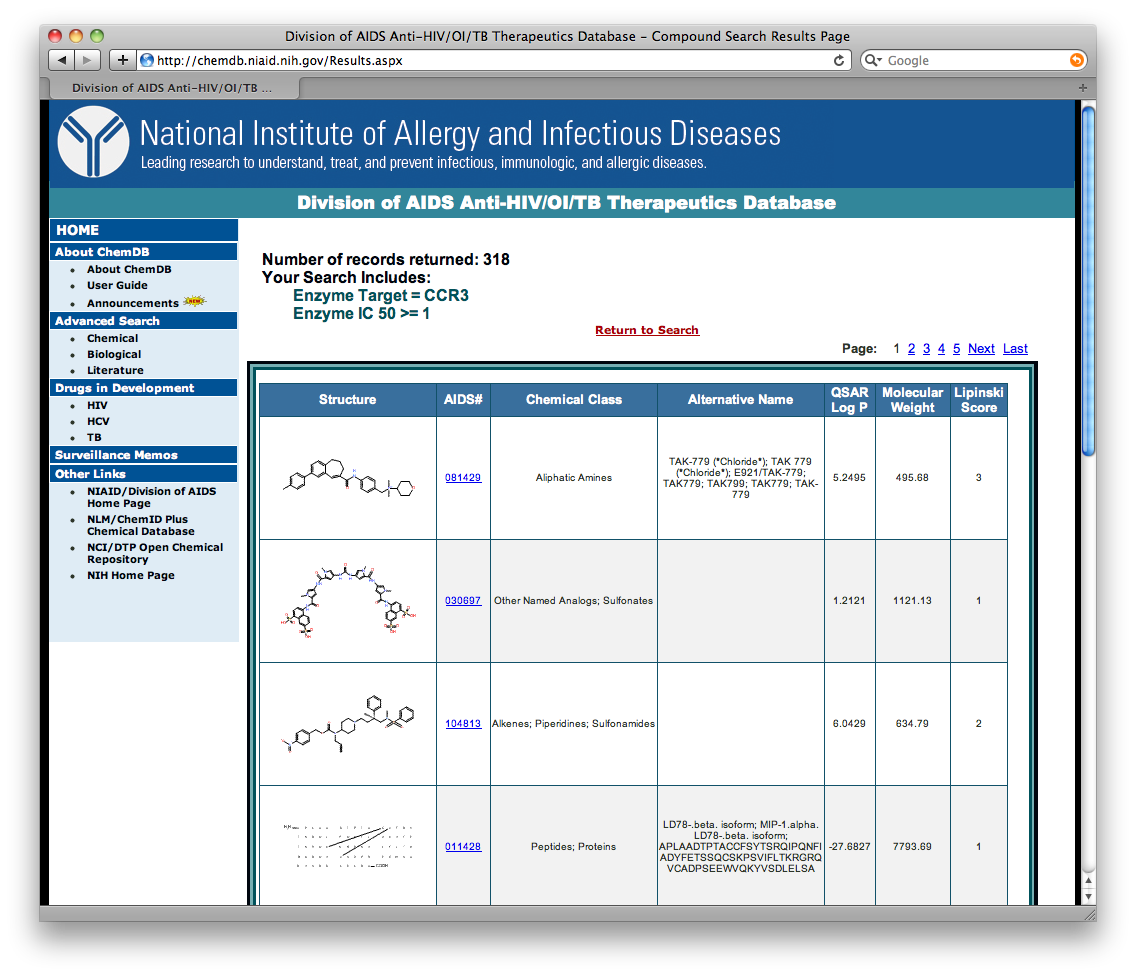Focus the URL address field
The height and width of the screenshot is (976, 1136).
(x=493, y=61)
